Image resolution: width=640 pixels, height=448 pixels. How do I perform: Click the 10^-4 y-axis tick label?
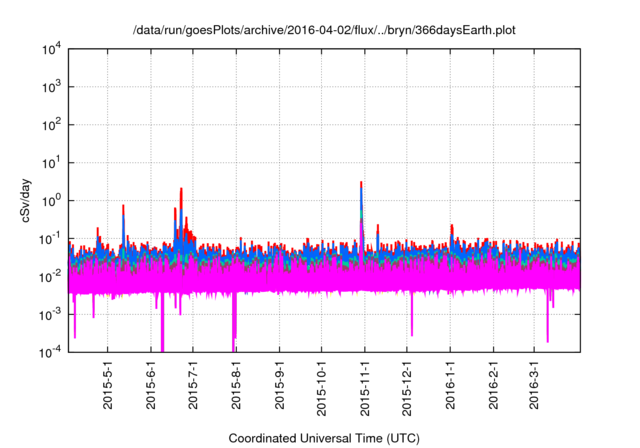[51, 352]
